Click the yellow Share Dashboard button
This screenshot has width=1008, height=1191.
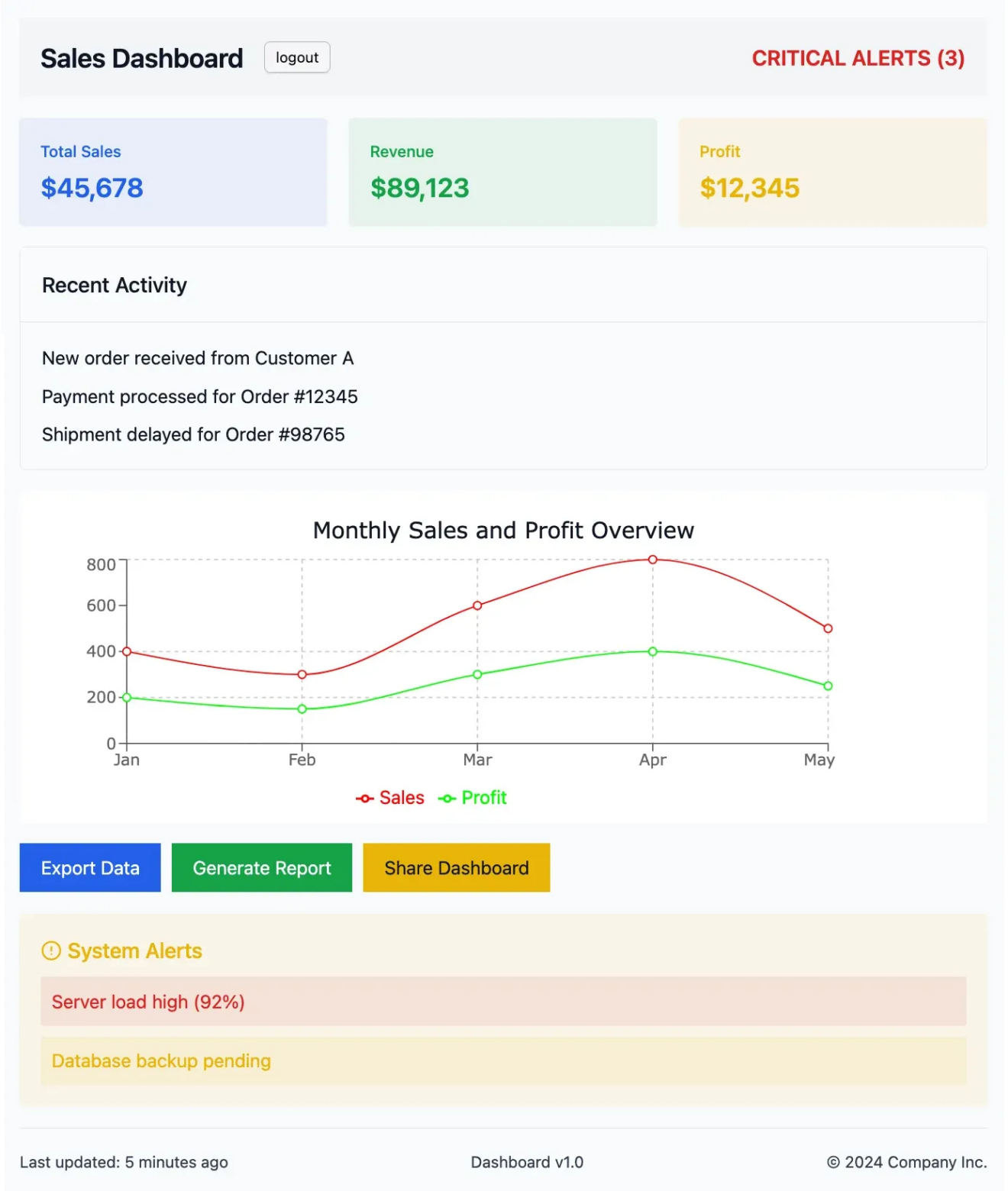pos(456,867)
